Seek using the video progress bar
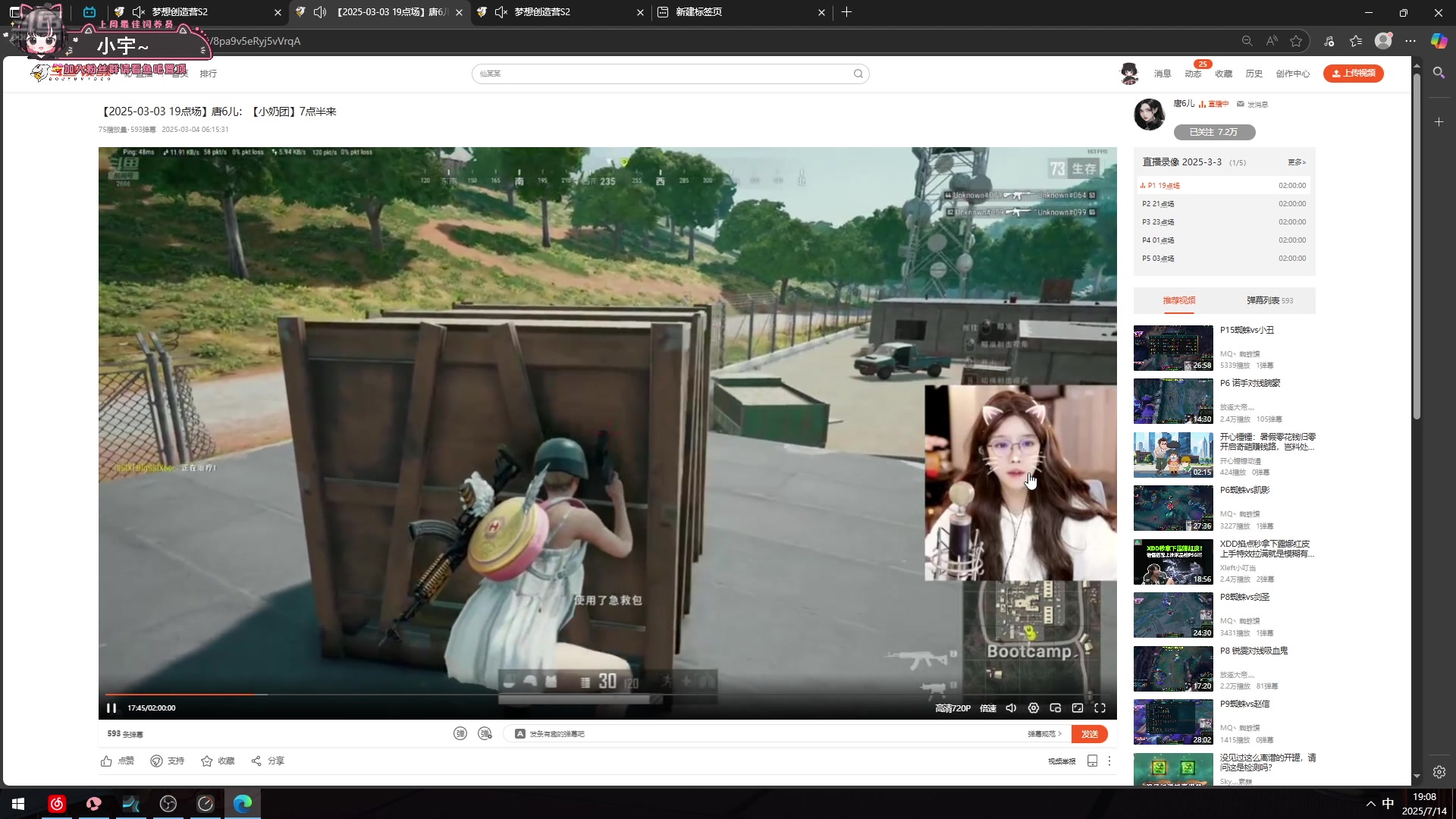1456x819 pixels. coord(607,694)
